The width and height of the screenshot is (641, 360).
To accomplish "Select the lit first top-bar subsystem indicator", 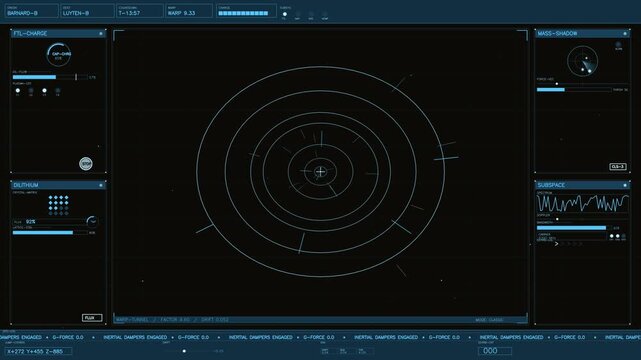I will [x=285, y=14].
